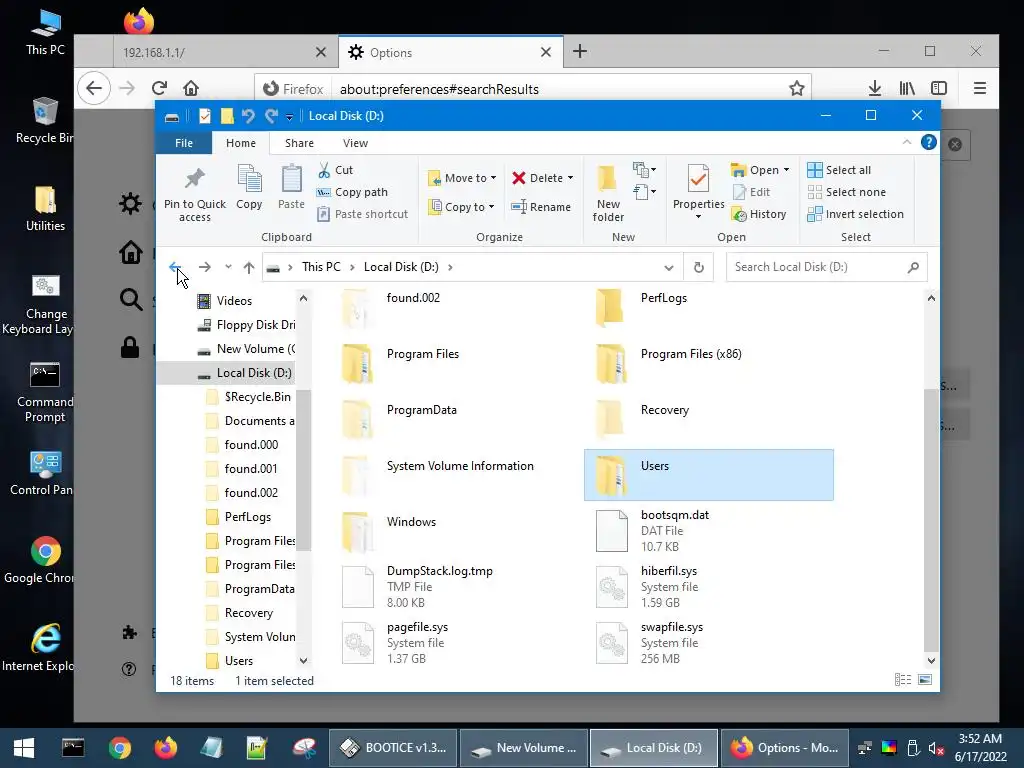
Task: Expand Delete options arrow
Action: point(570,178)
